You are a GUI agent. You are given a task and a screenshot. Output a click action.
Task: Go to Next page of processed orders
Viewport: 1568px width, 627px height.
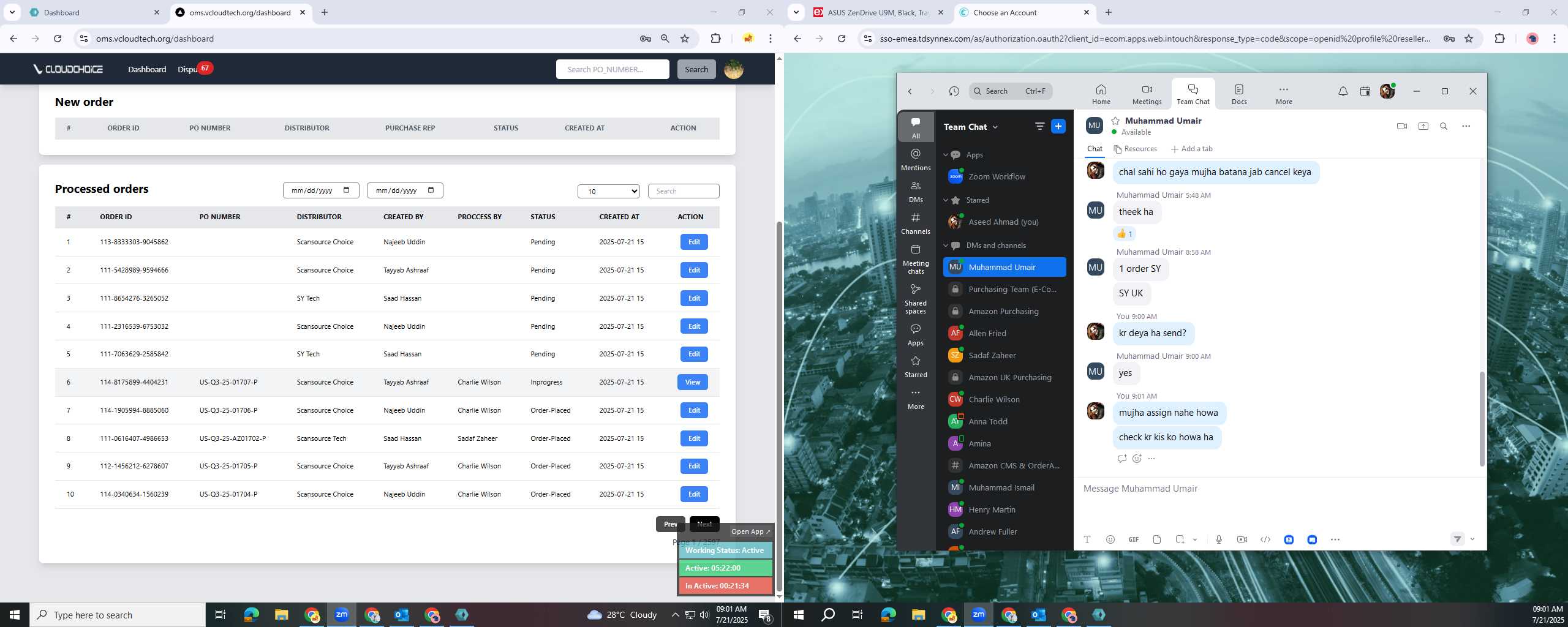click(704, 524)
